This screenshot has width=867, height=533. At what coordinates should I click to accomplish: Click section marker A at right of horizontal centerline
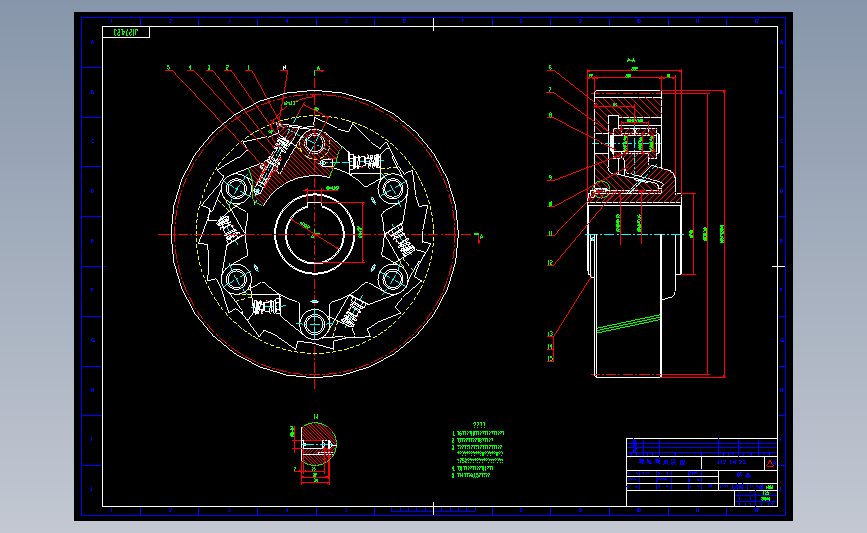480,237
